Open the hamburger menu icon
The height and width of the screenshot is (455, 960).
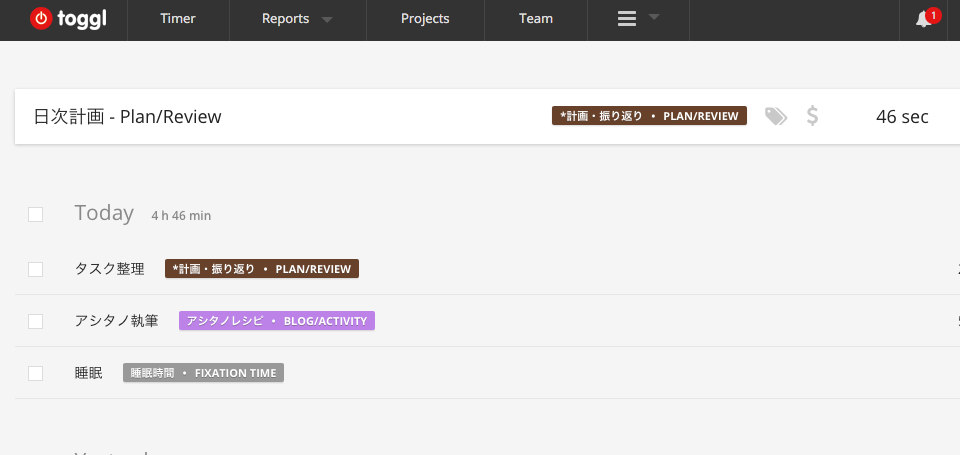(627, 19)
